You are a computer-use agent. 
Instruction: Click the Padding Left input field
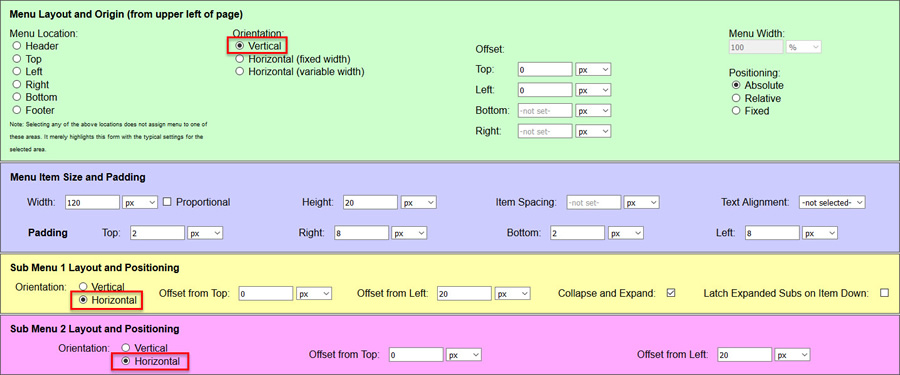pos(772,233)
